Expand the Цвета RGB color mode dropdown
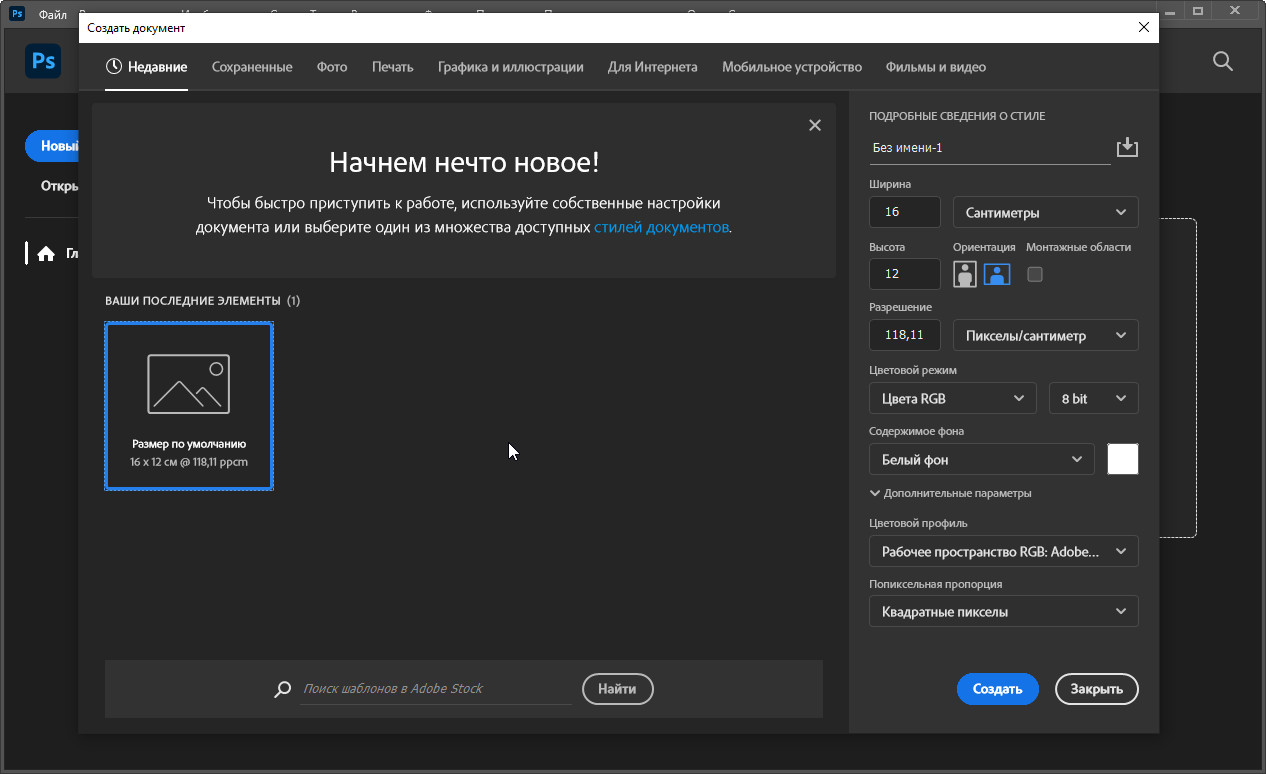Image resolution: width=1266 pixels, height=774 pixels. pyautogui.click(x=952, y=398)
